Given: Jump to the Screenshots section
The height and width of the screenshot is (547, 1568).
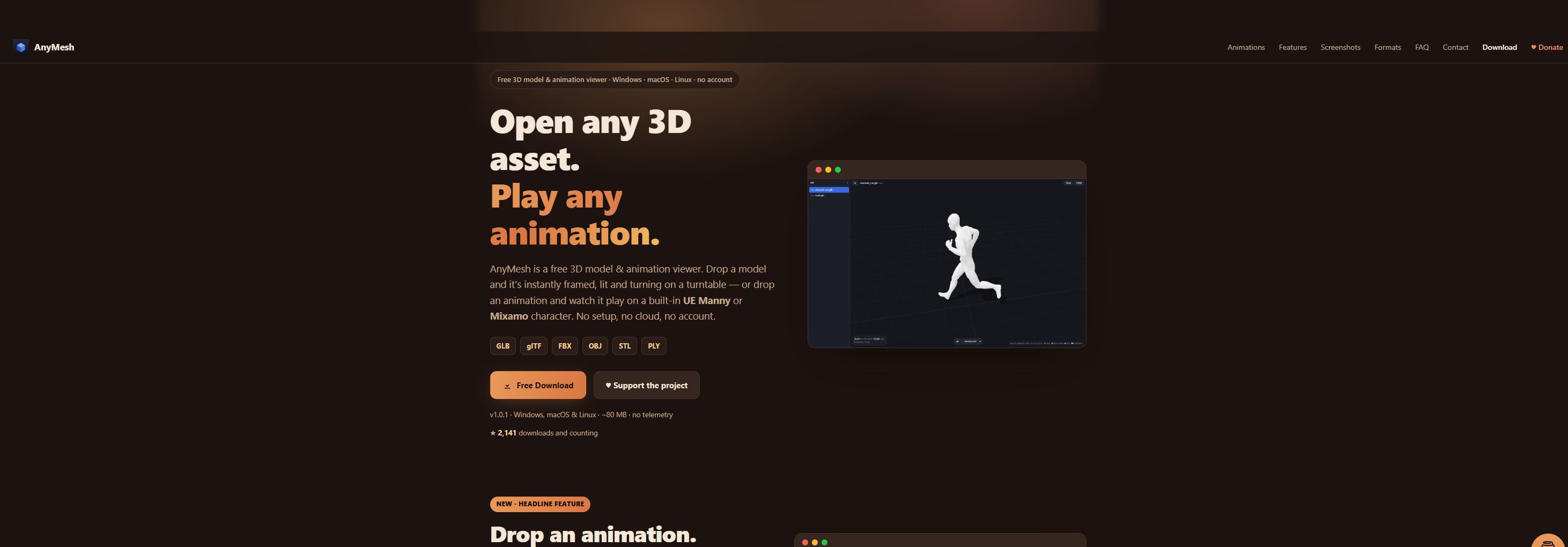Looking at the screenshot, I should 1340,47.
